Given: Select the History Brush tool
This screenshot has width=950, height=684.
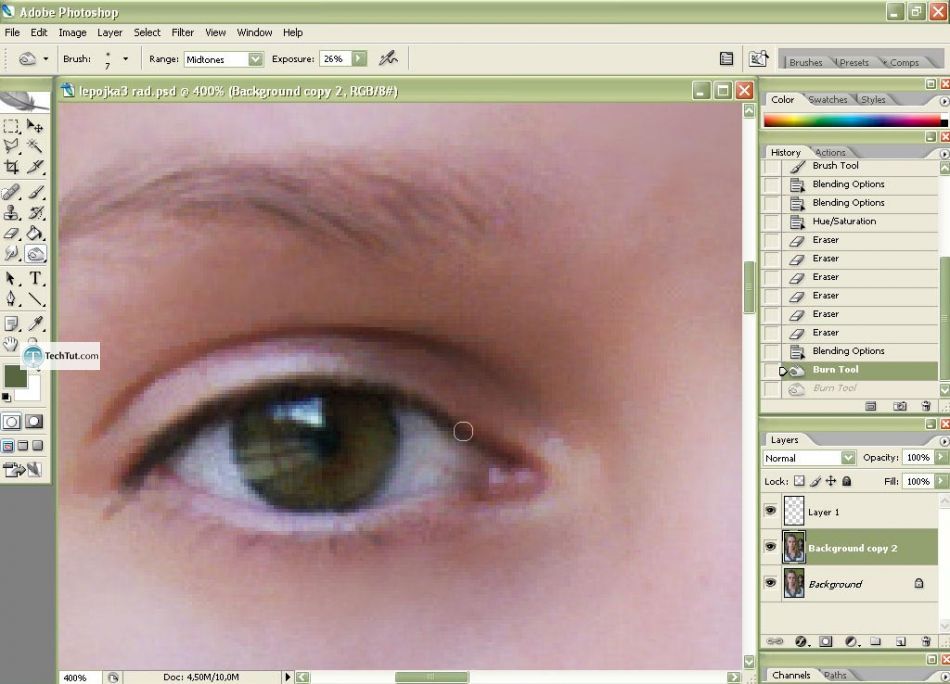Looking at the screenshot, I should 35,213.
